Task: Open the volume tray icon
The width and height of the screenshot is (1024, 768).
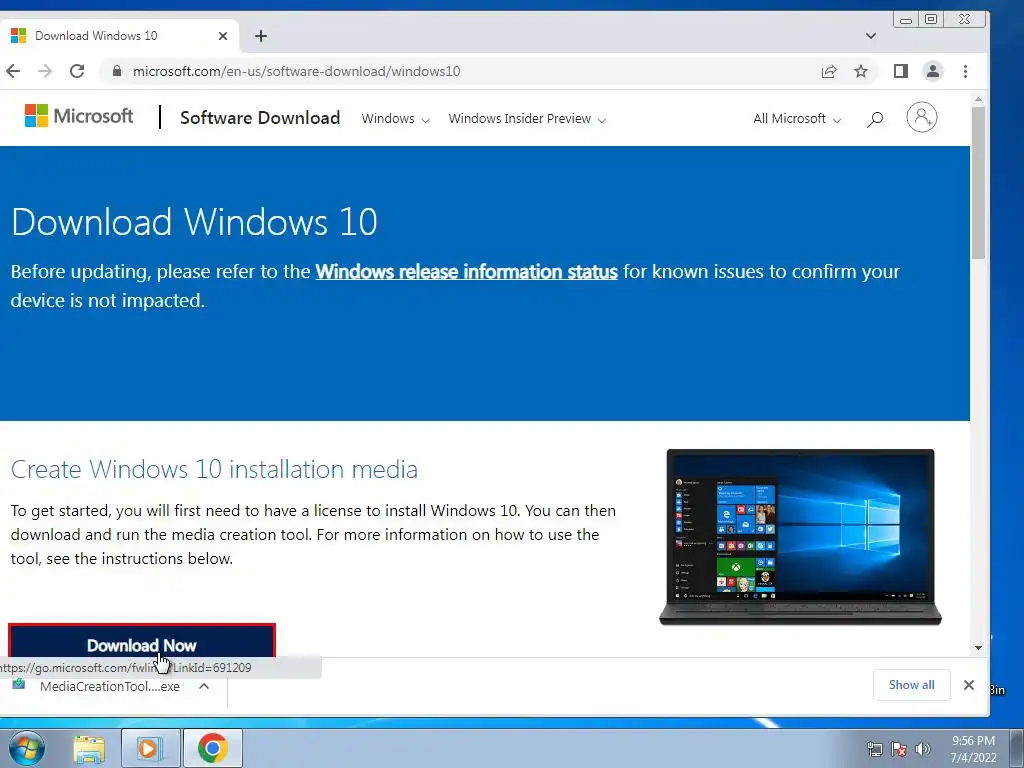Action: point(923,749)
